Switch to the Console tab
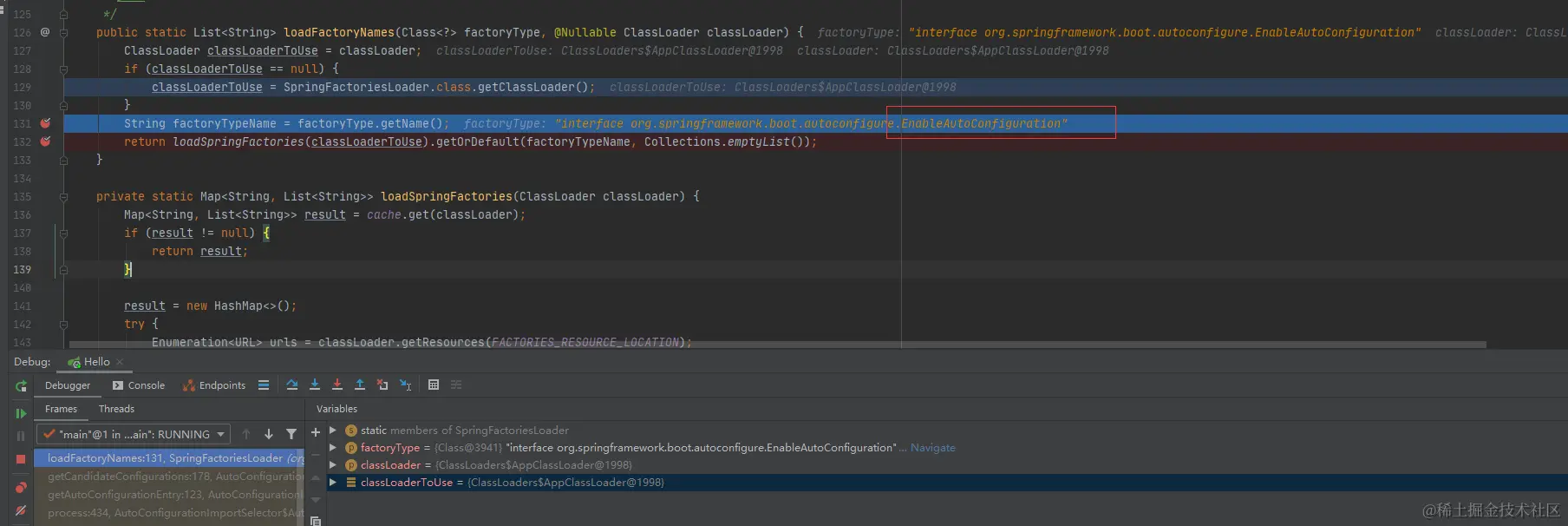 click(x=139, y=385)
